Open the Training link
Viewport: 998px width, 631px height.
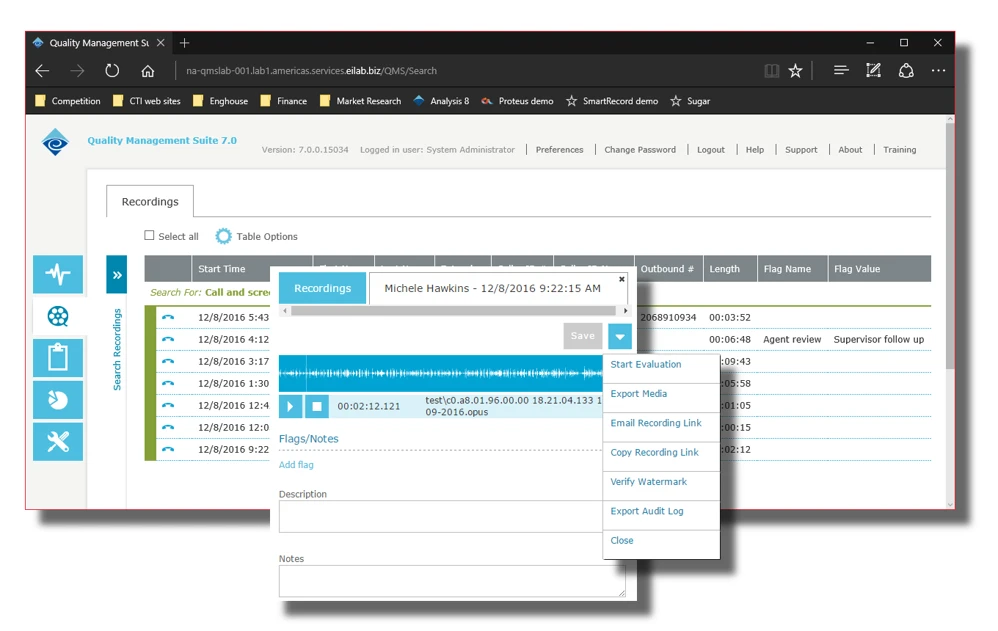899,150
